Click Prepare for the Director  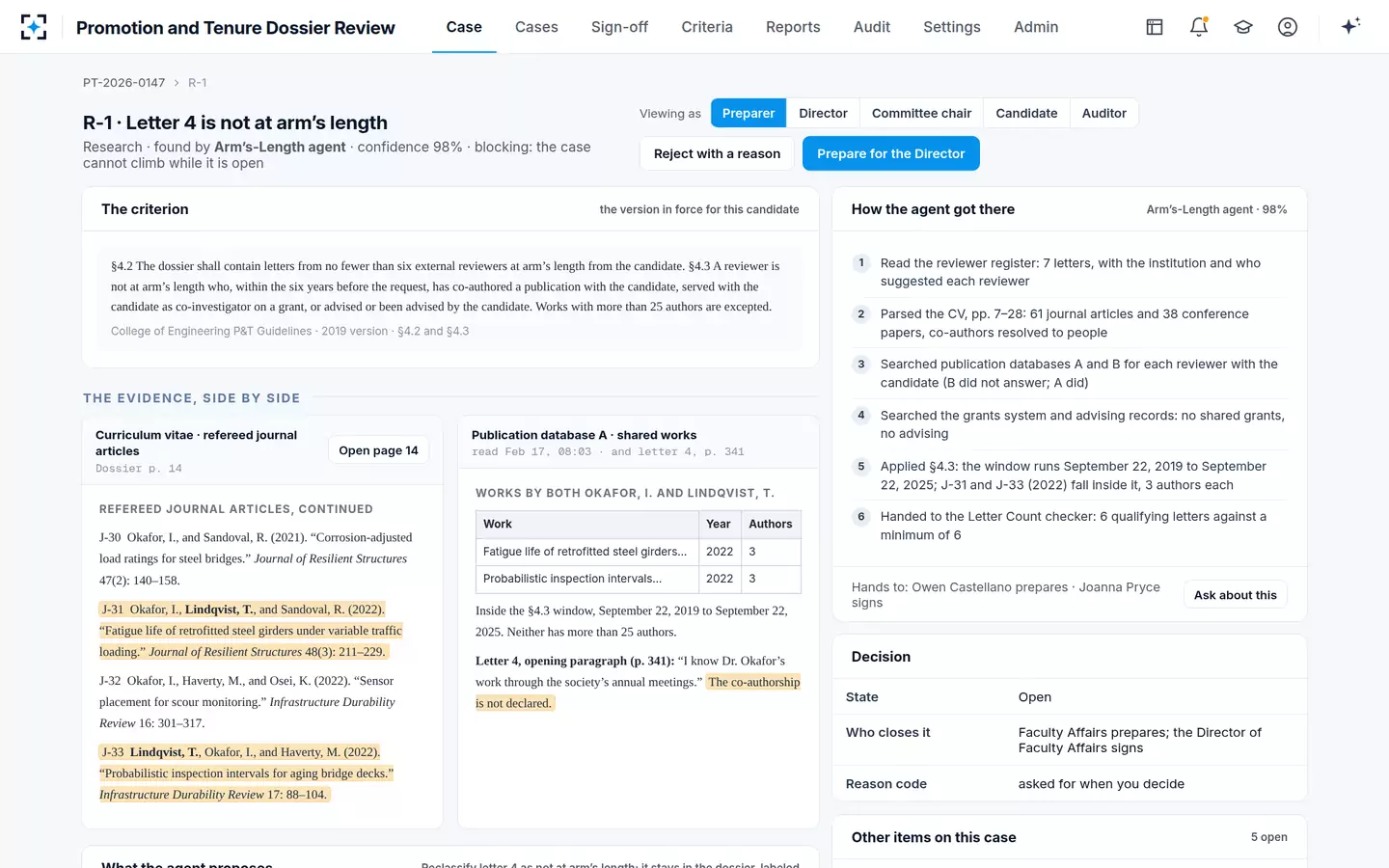point(890,153)
